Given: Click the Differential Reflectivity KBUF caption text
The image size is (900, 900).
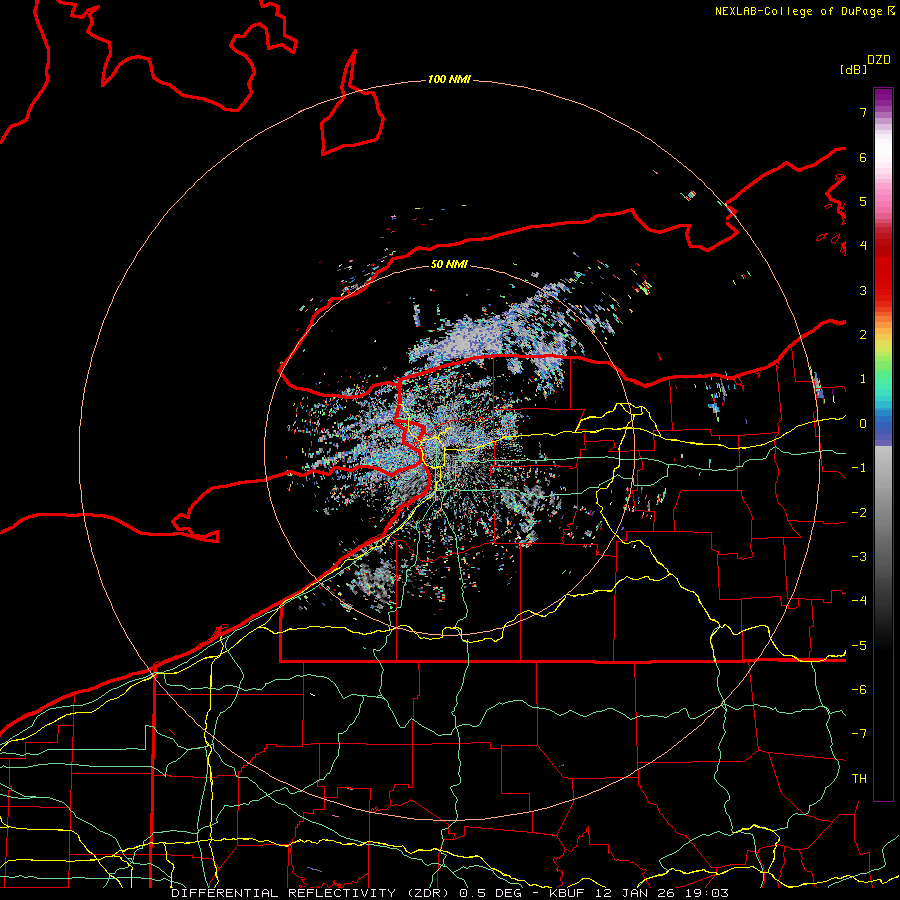Looking at the screenshot, I should (450, 893).
